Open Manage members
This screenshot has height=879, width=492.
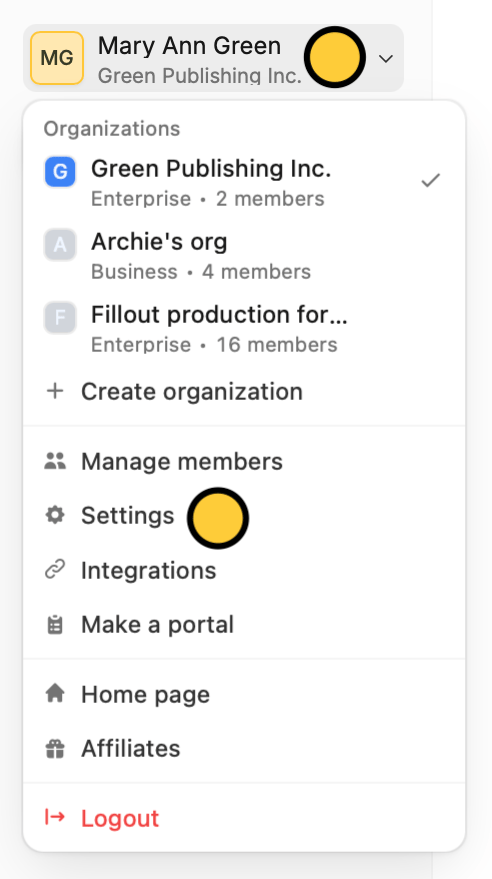[x=244, y=461]
